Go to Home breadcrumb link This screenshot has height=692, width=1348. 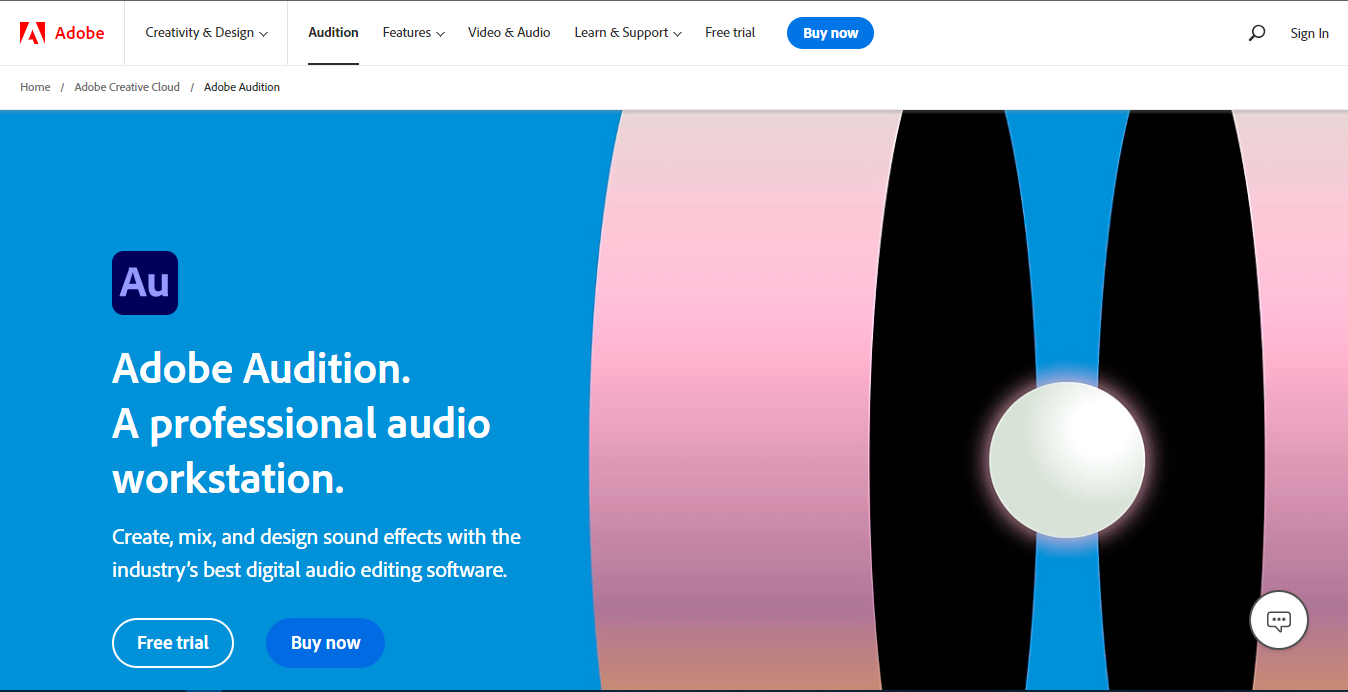pyautogui.click(x=35, y=87)
